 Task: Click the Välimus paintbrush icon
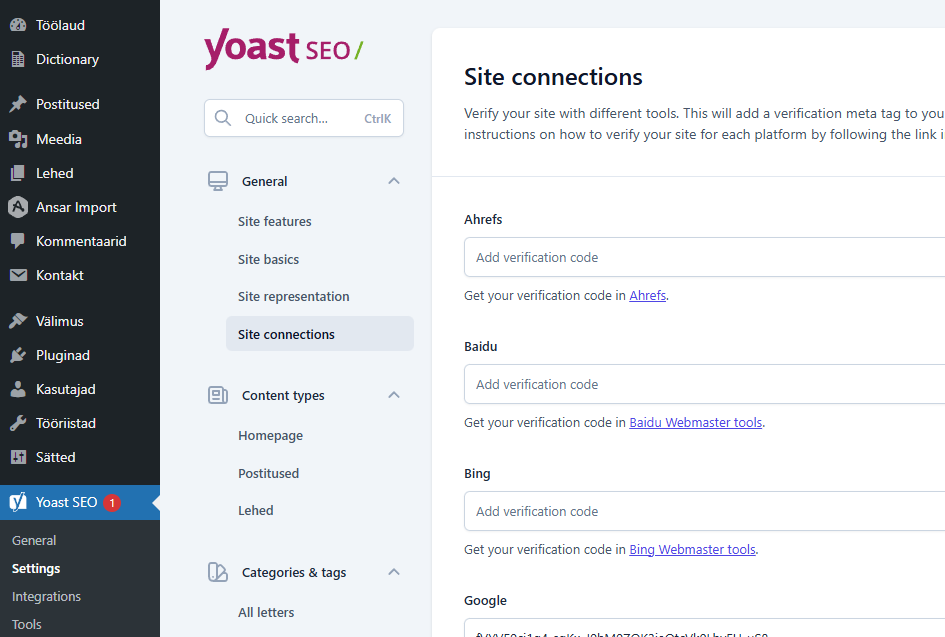click(18, 321)
